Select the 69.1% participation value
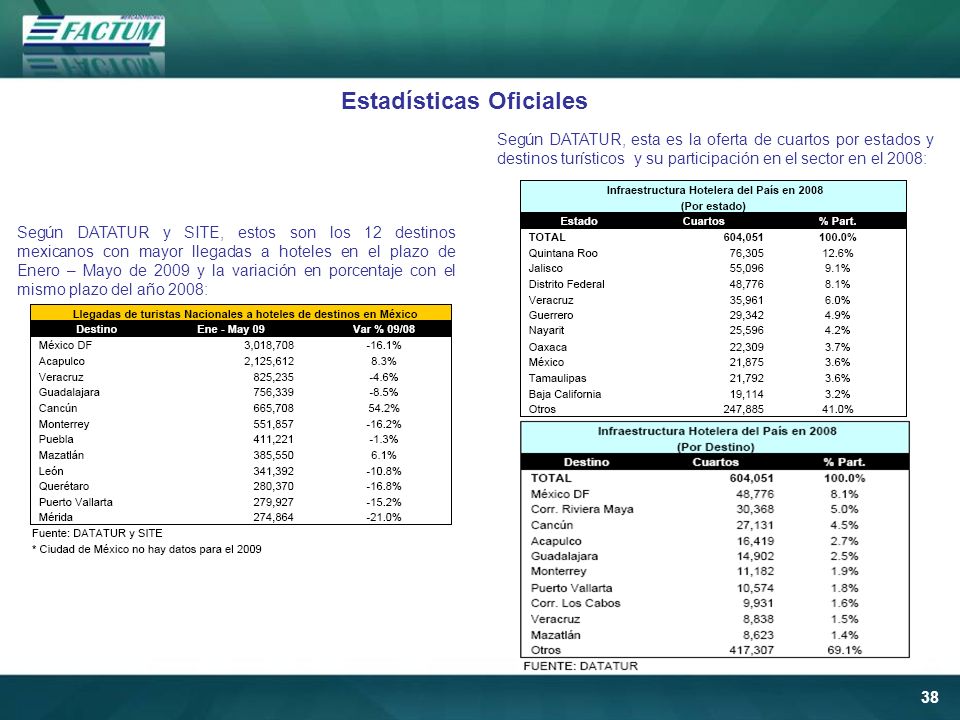Viewport: 960px width, 720px height. coord(844,650)
